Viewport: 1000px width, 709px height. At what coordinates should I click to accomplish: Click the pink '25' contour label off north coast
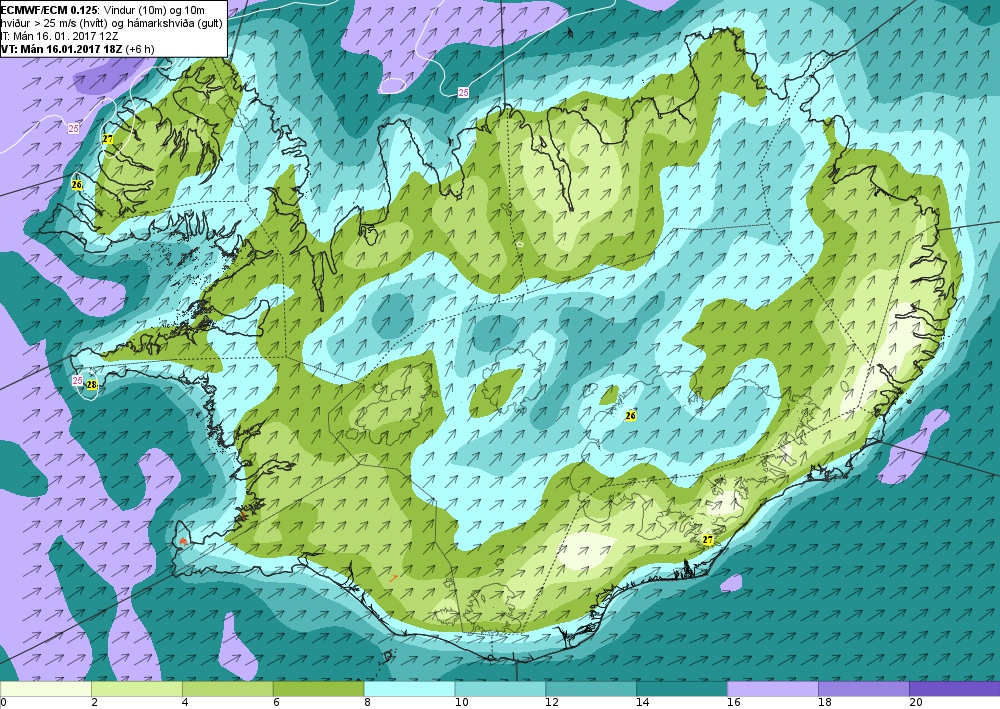pyautogui.click(x=464, y=93)
